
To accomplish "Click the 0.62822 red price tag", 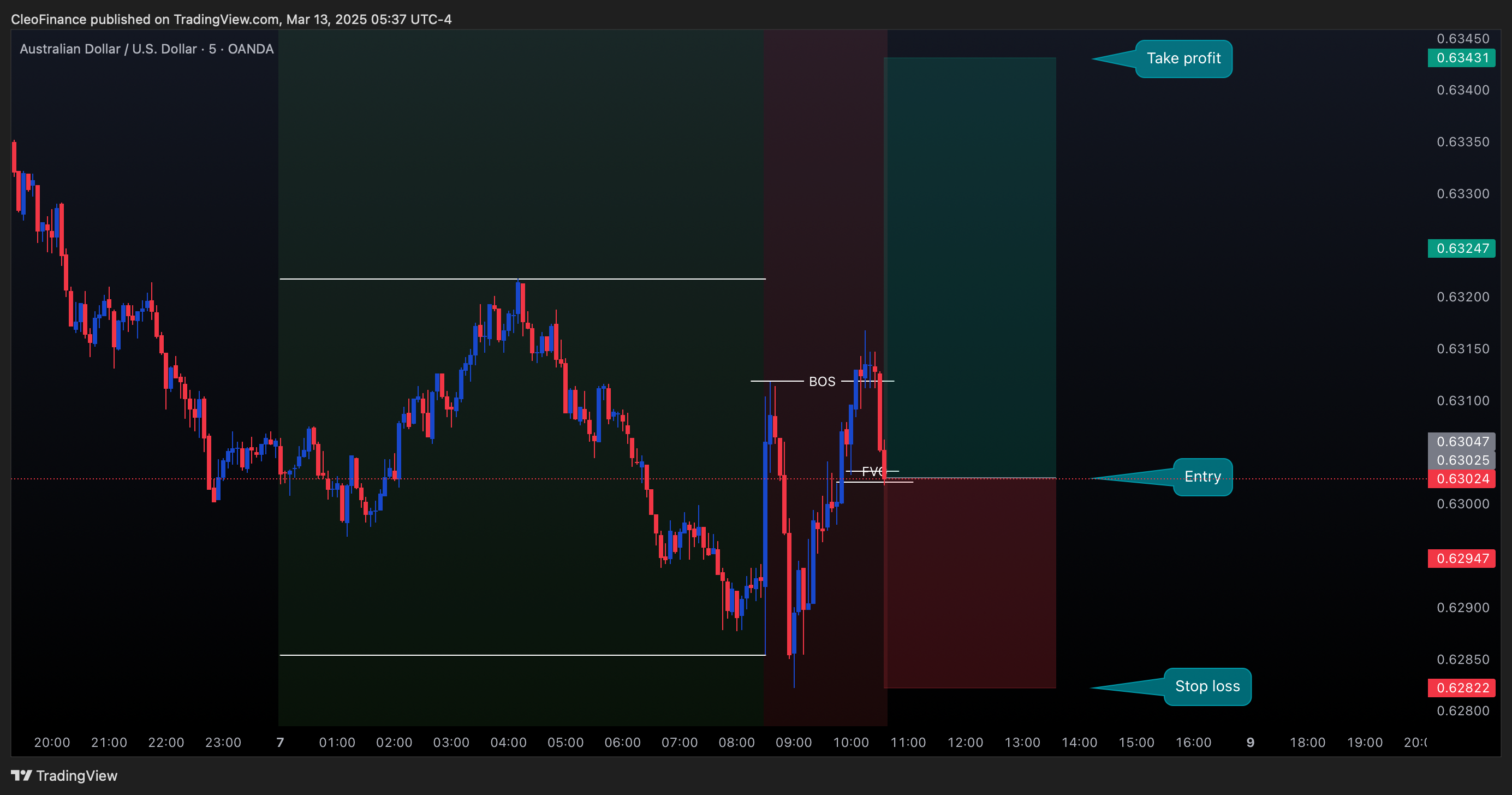I will [x=1462, y=687].
